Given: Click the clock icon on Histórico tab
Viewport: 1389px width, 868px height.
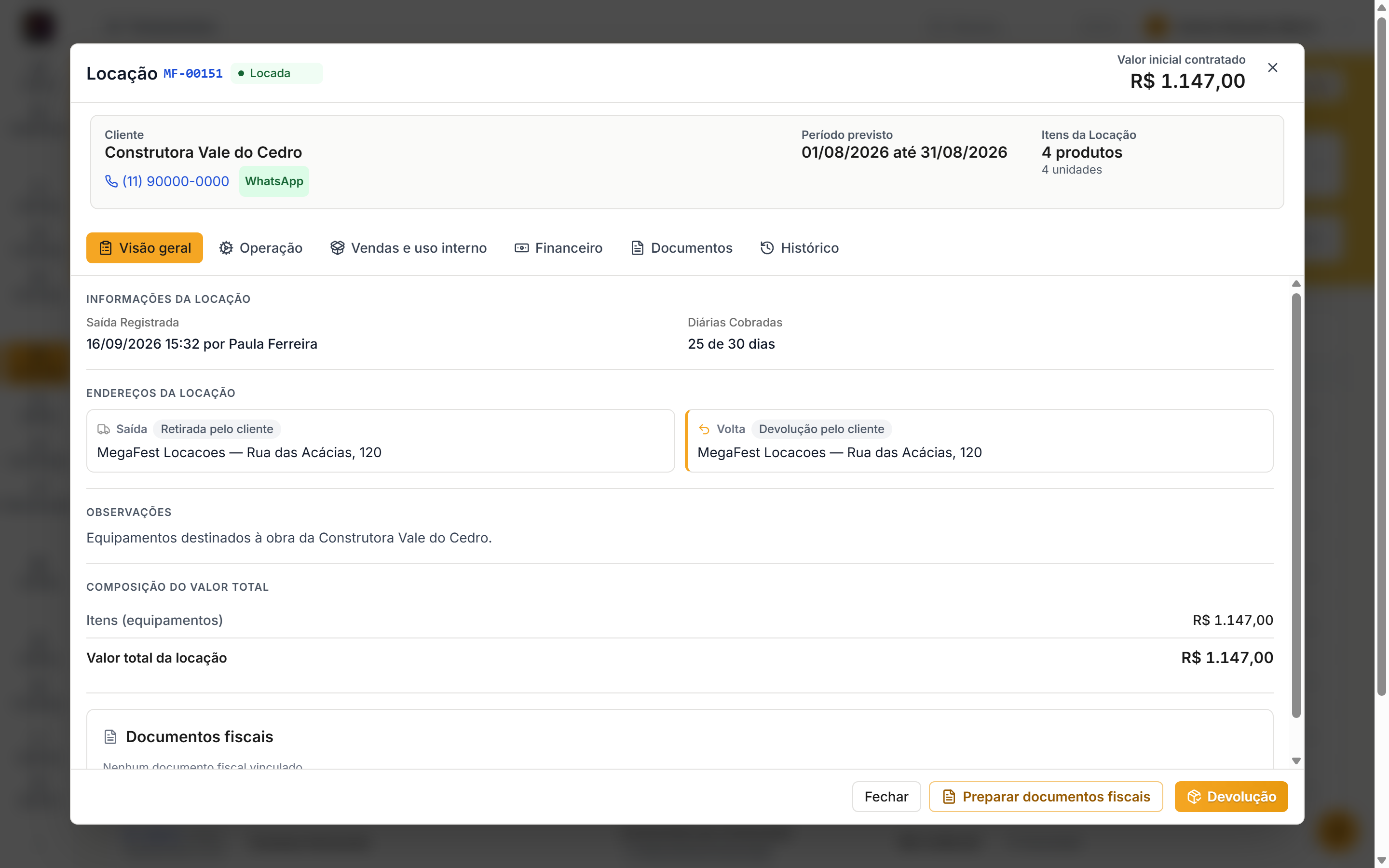Looking at the screenshot, I should click(767, 248).
